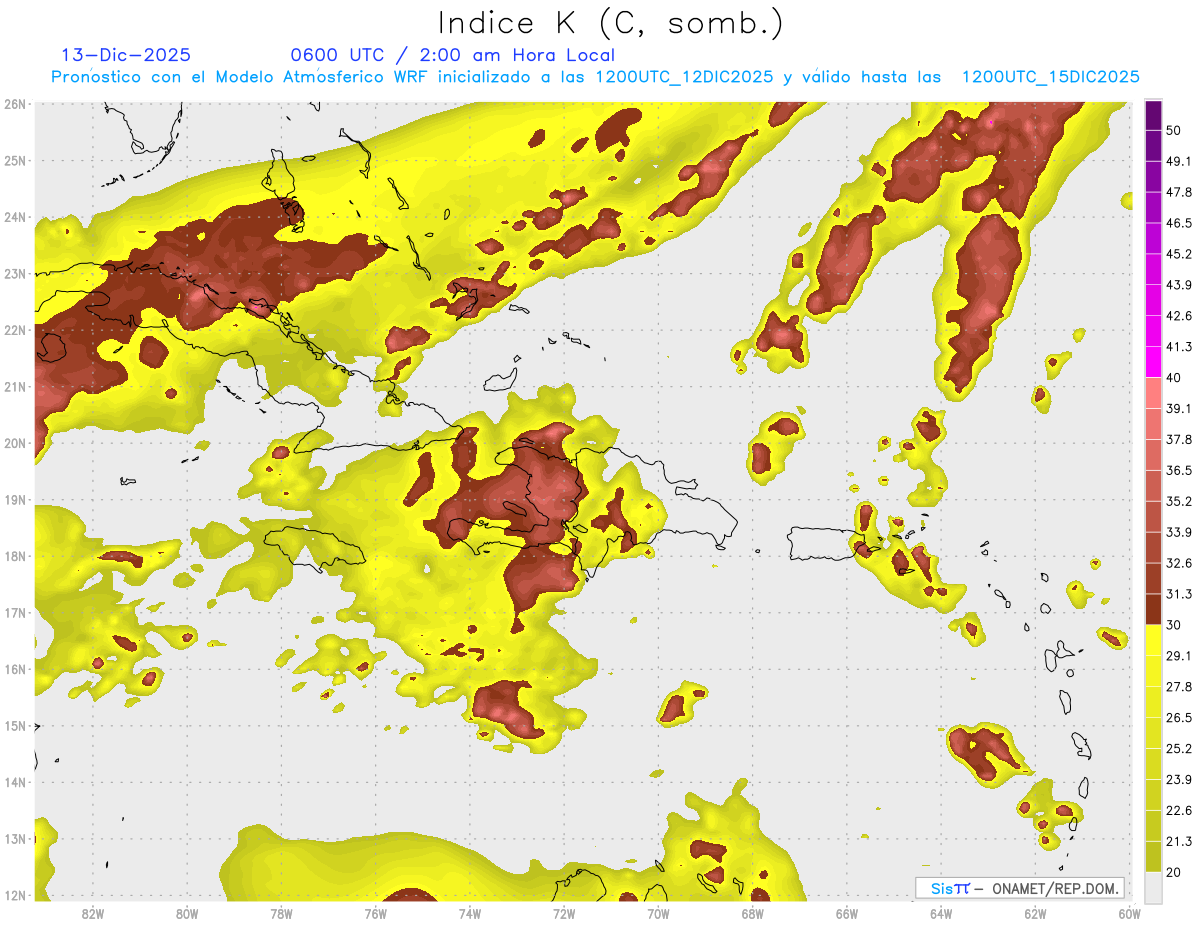Click the latitude axis label '20N'
The height and width of the screenshot is (927, 1200).
pos(14,443)
